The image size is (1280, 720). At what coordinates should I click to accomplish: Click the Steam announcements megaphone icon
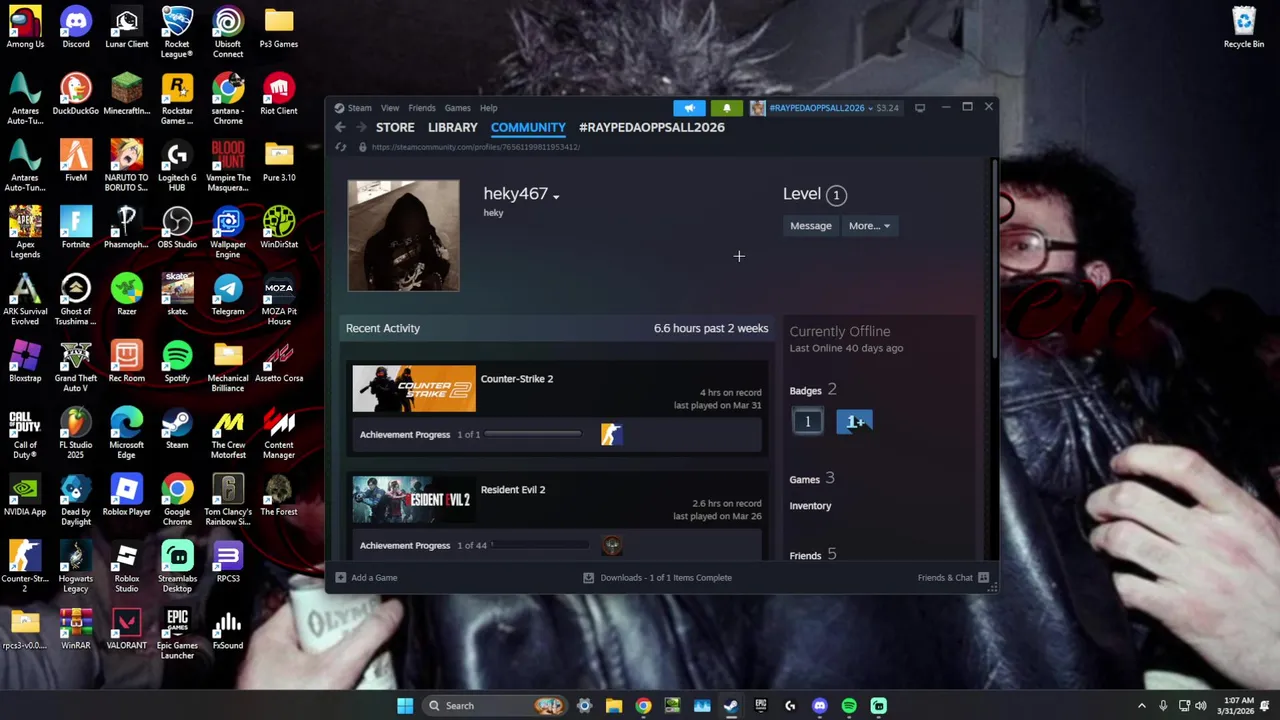[689, 108]
